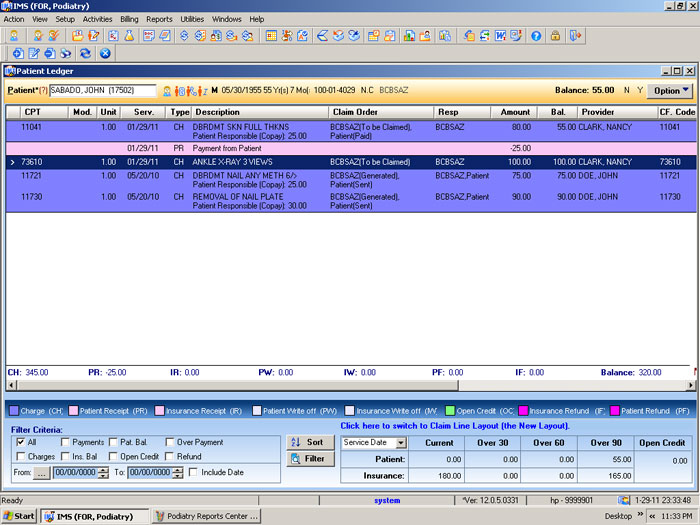Click the refresh arrows icon

[85, 54]
